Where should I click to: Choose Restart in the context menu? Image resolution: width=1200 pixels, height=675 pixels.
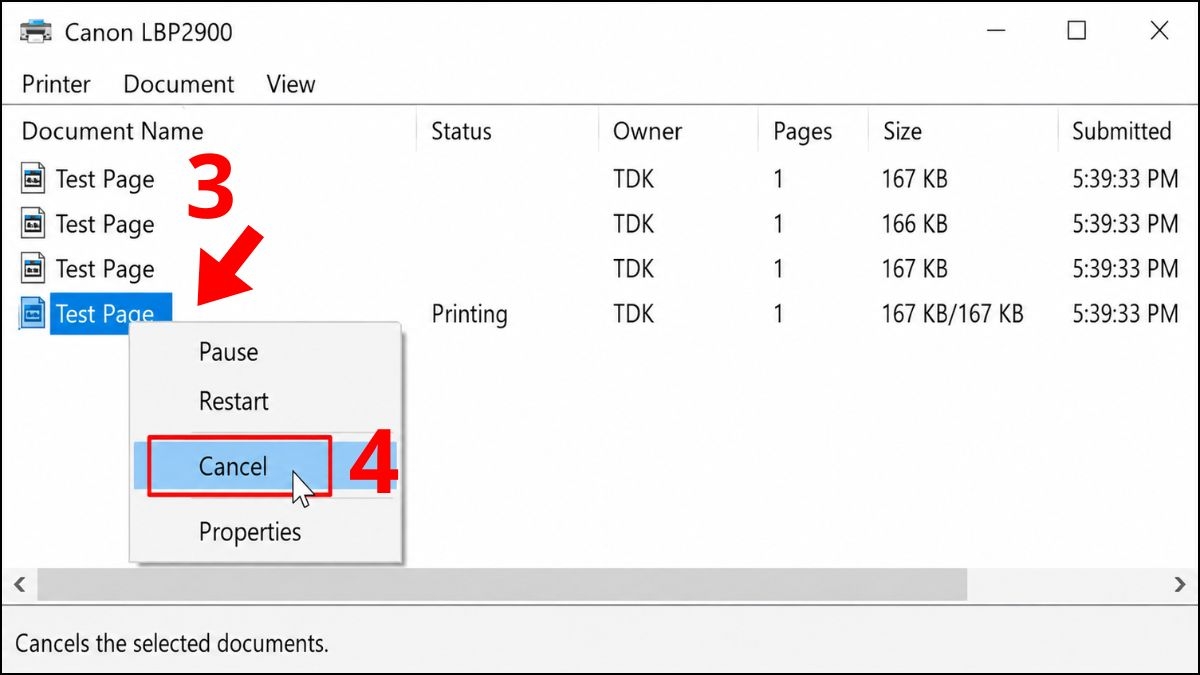pos(234,401)
